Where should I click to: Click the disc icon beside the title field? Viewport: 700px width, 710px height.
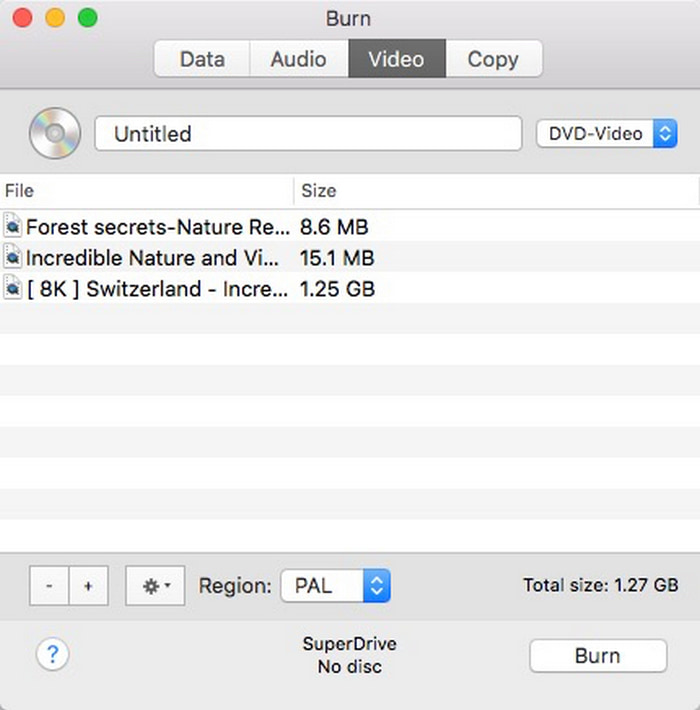pyautogui.click(x=54, y=134)
